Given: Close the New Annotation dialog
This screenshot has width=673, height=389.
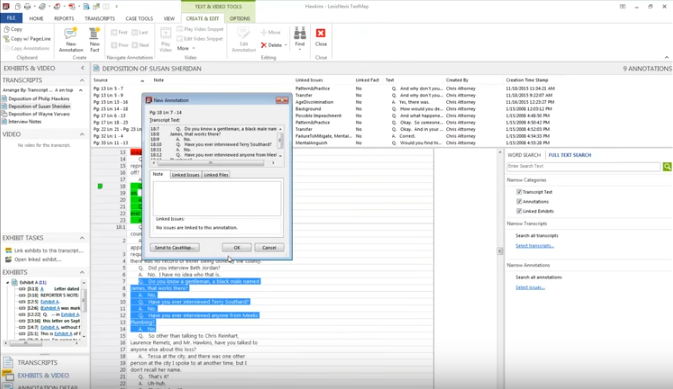Looking at the screenshot, I should click(x=282, y=100).
